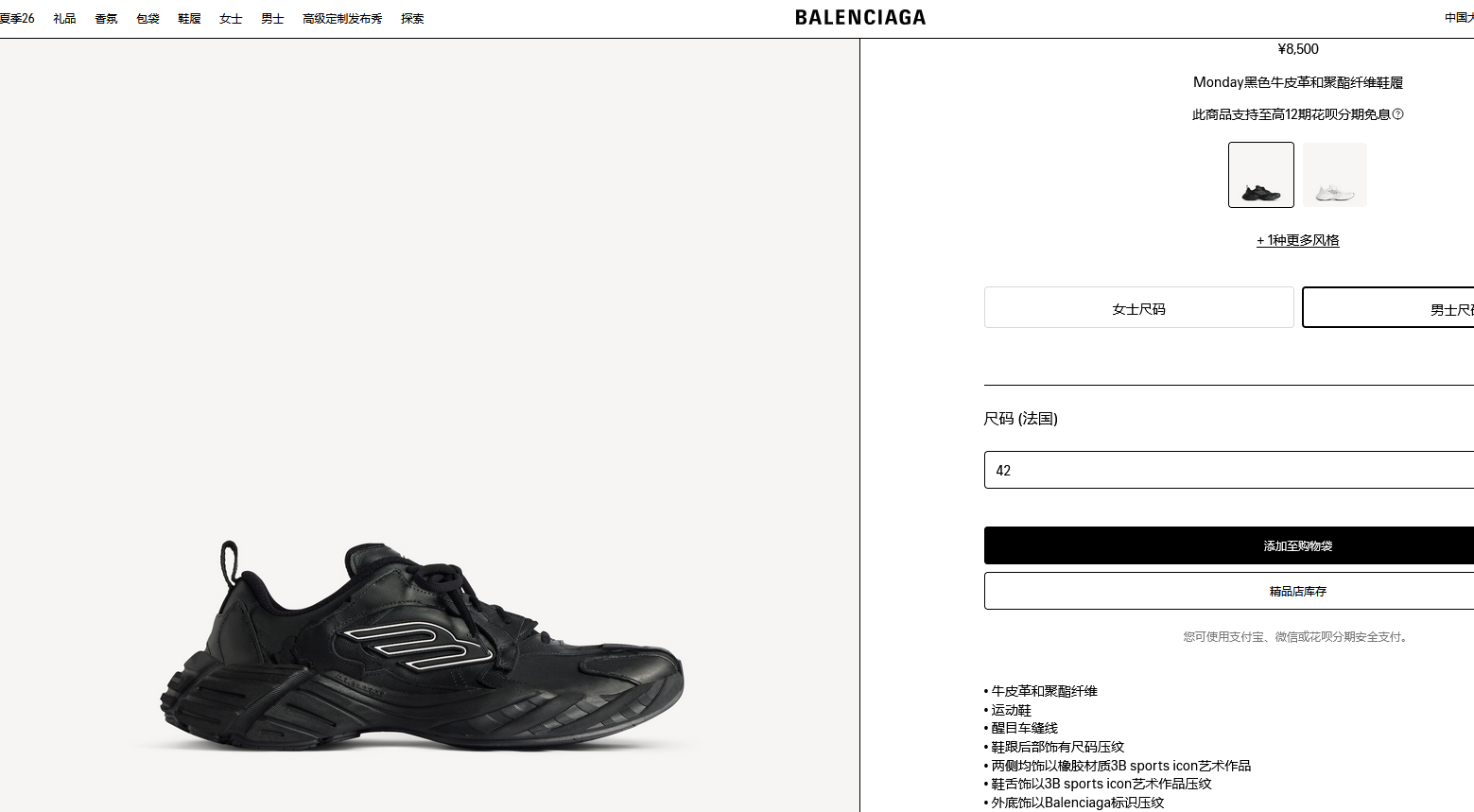Go to the BALENCIAGA logo homepage
The height and width of the screenshot is (812, 1474).
click(860, 18)
